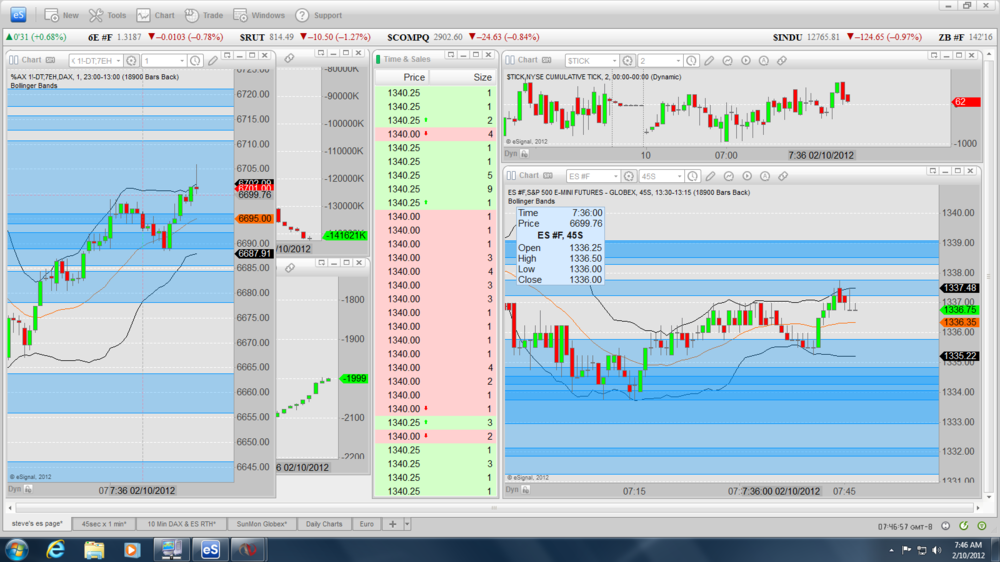The height and width of the screenshot is (562, 1000).
Task: Open the Windows menu
Action: (x=259, y=15)
